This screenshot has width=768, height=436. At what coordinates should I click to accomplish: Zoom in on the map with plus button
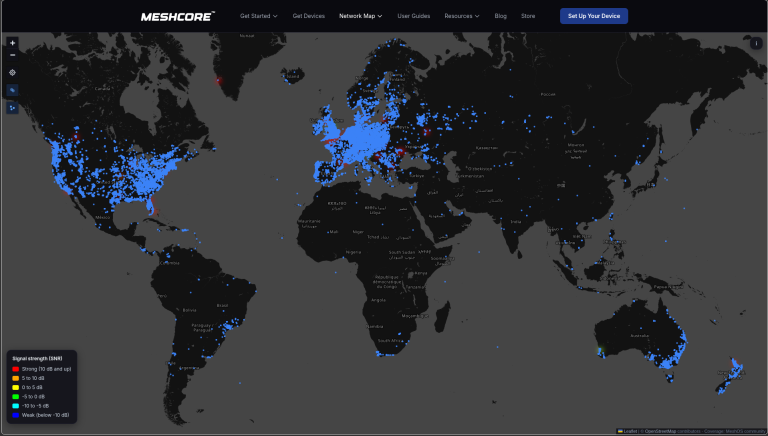[12, 43]
